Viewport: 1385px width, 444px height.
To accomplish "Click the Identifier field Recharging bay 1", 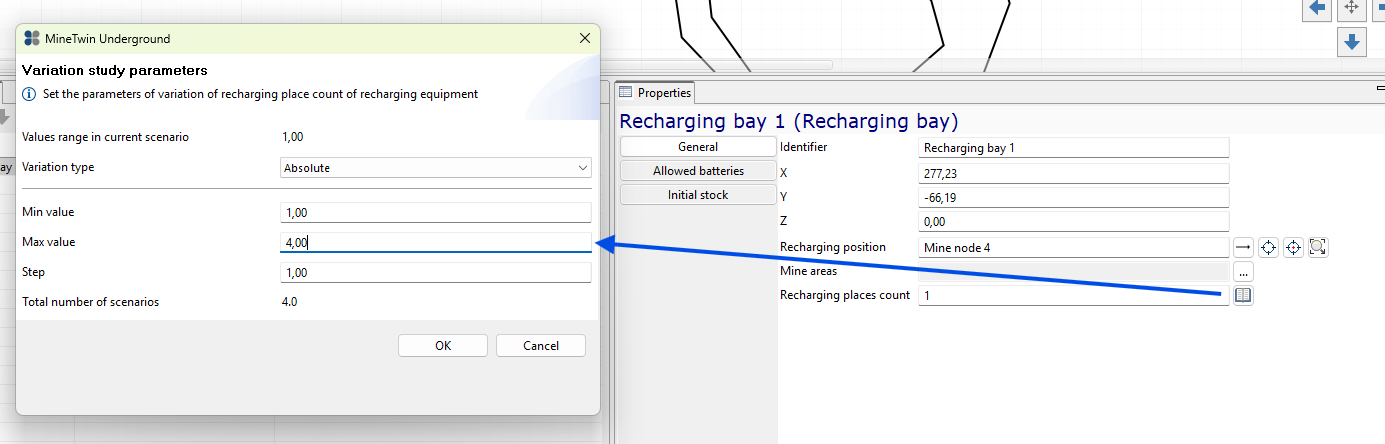I will (x=1073, y=148).
